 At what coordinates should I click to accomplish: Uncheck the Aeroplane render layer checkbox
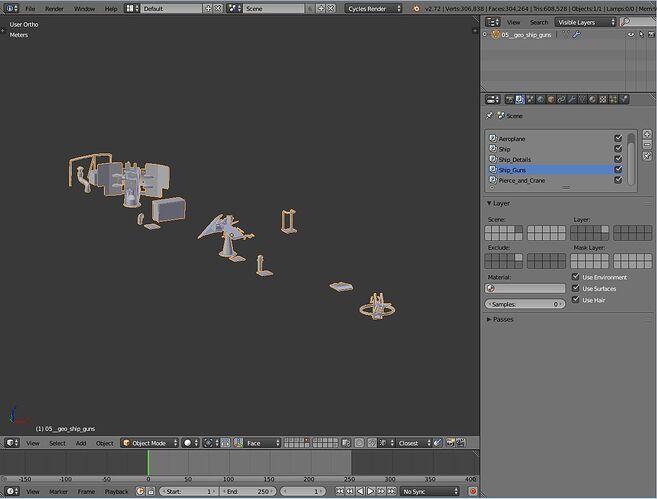pyautogui.click(x=618, y=138)
